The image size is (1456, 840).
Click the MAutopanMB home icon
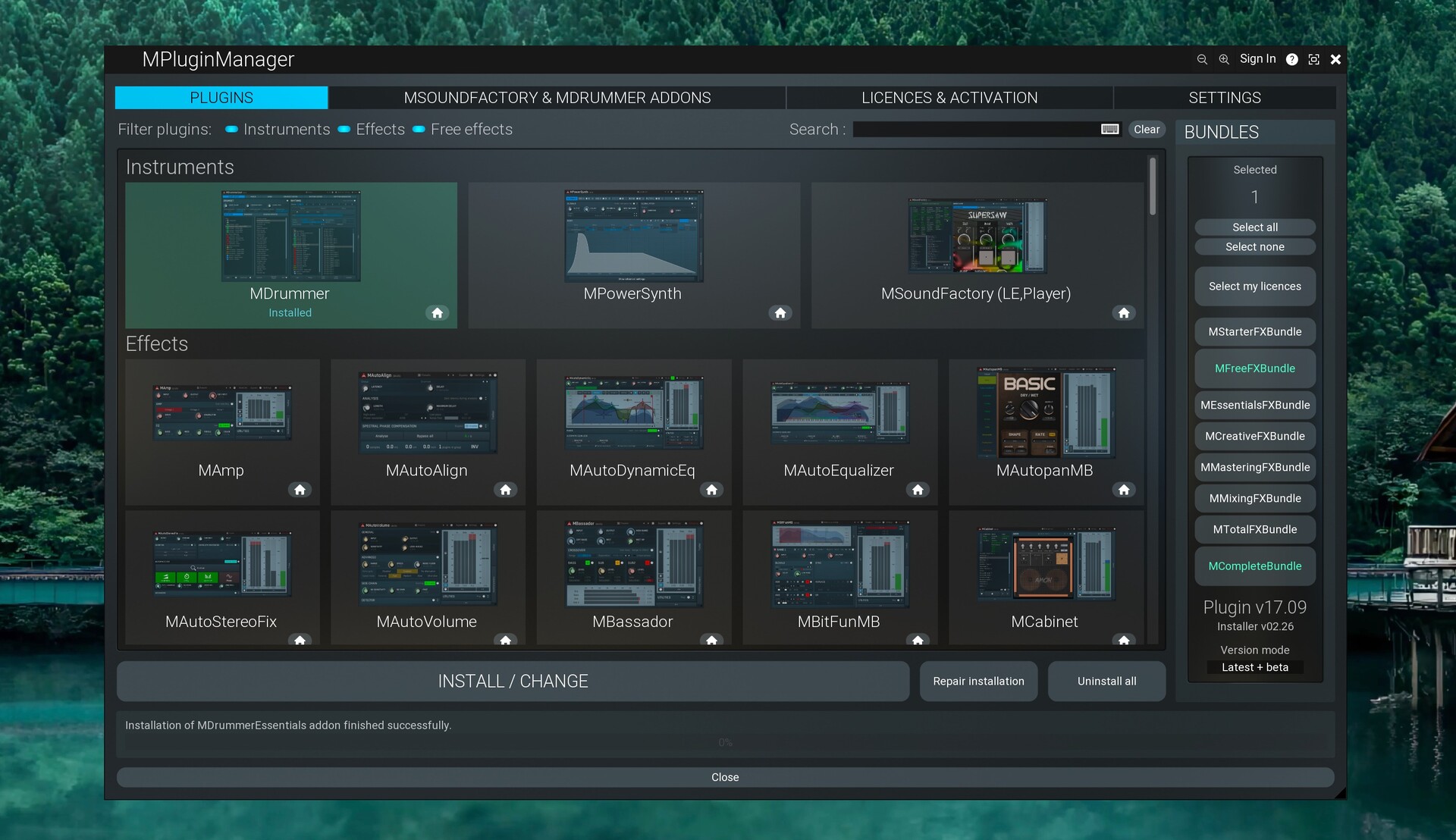tap(1124, 490)
